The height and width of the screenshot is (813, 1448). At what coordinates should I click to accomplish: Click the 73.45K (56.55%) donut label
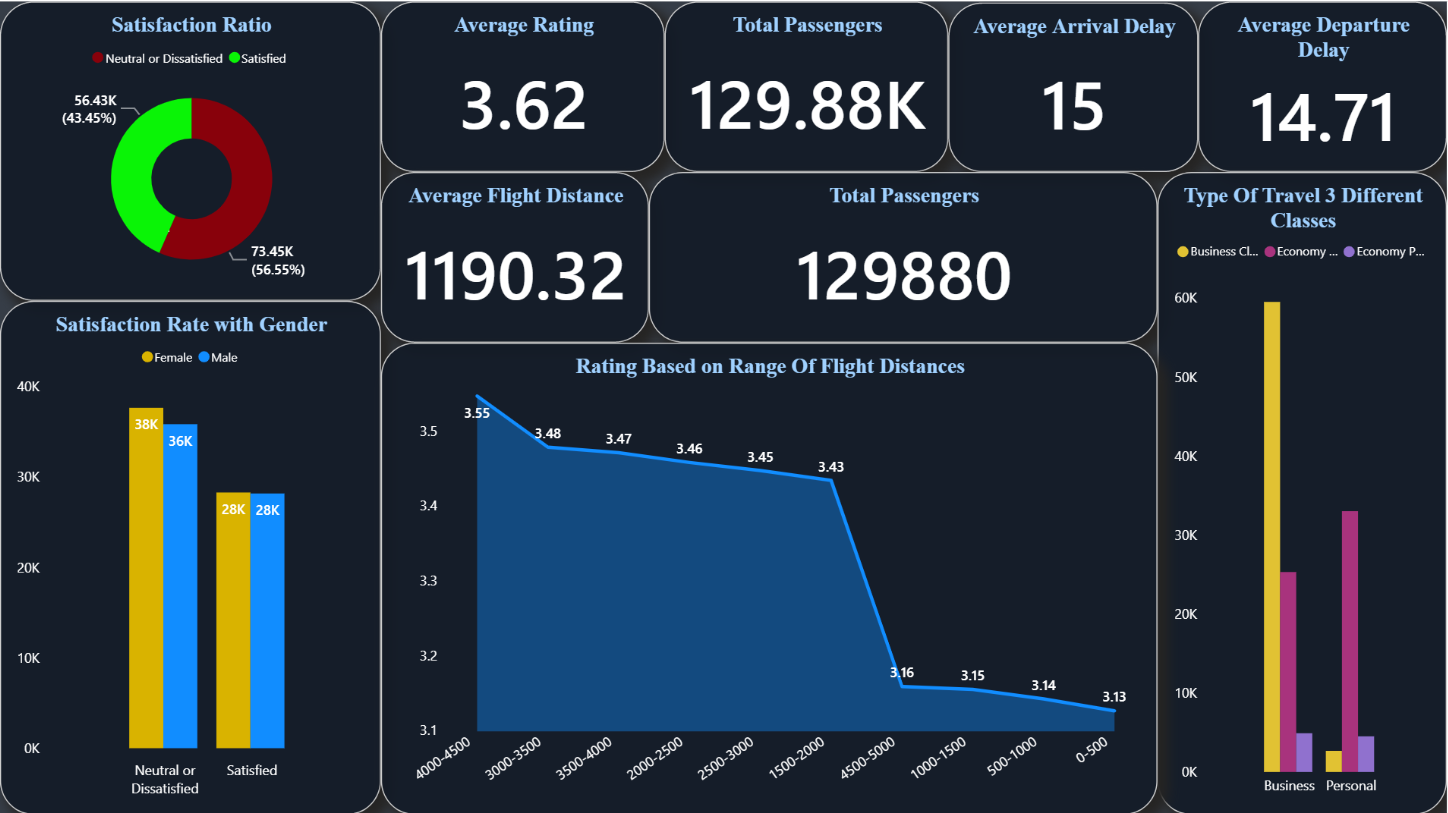(x=278, y=261)
